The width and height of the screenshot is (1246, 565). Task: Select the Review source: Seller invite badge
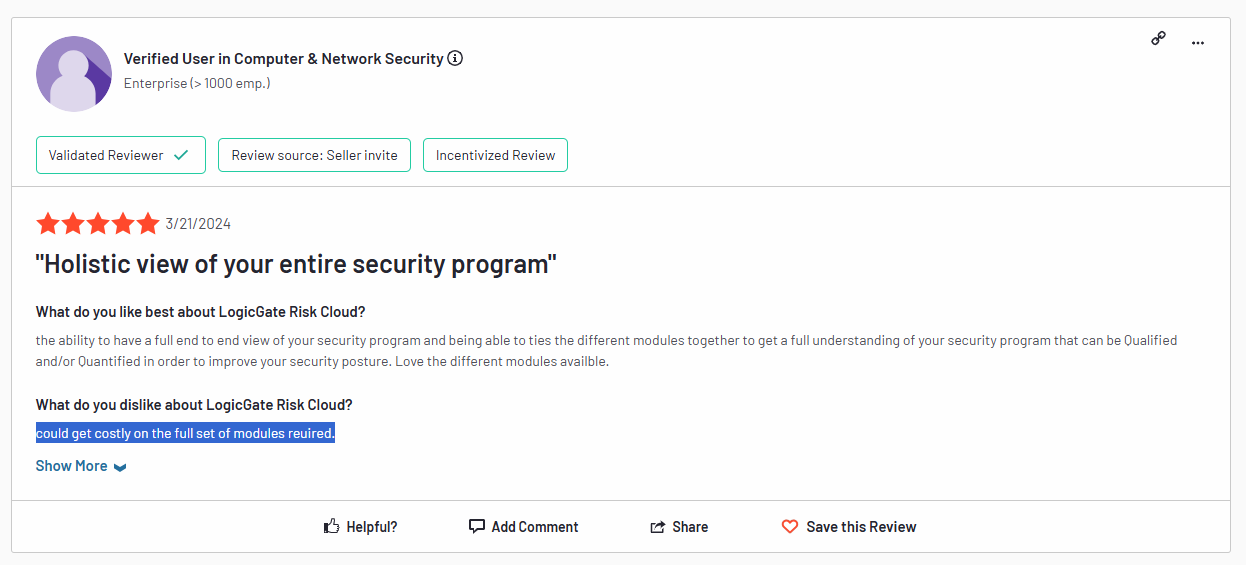click(x=314, y=155)
